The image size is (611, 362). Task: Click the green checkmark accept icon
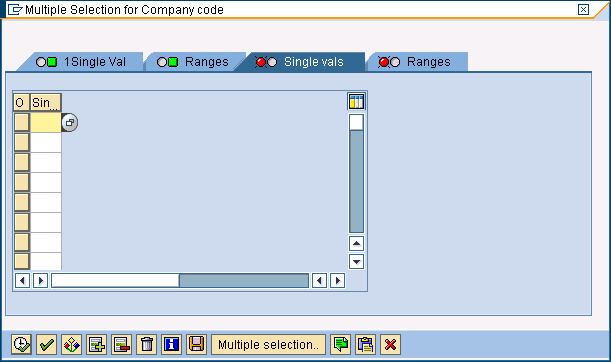[x=46, y=344]
